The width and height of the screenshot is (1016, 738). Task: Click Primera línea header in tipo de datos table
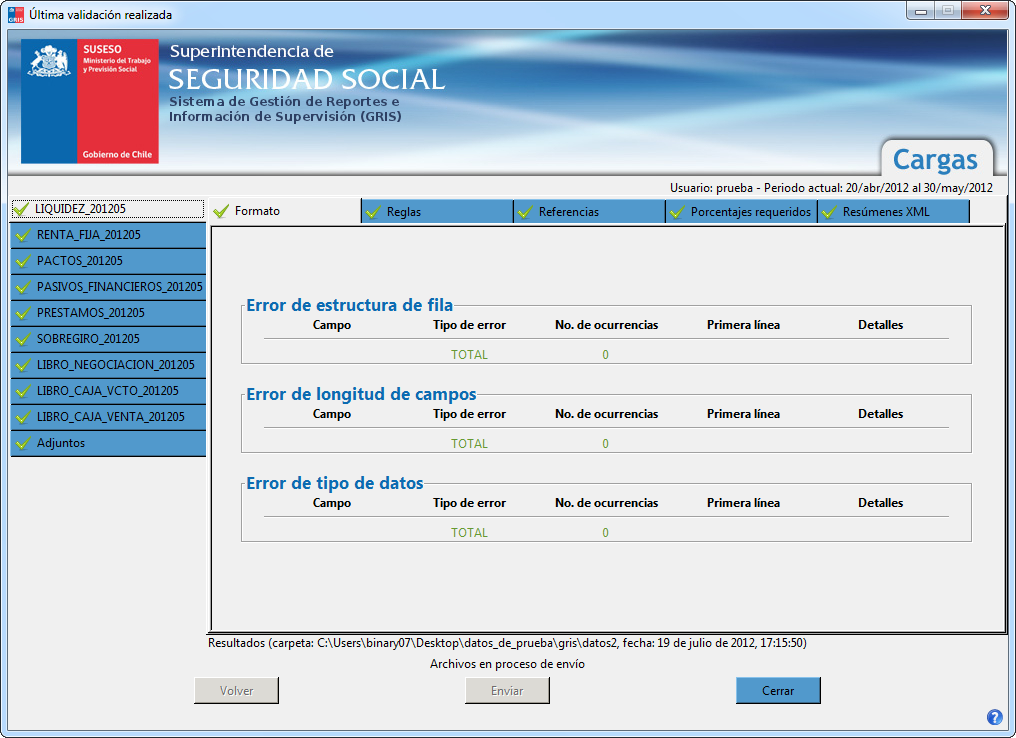743,503
